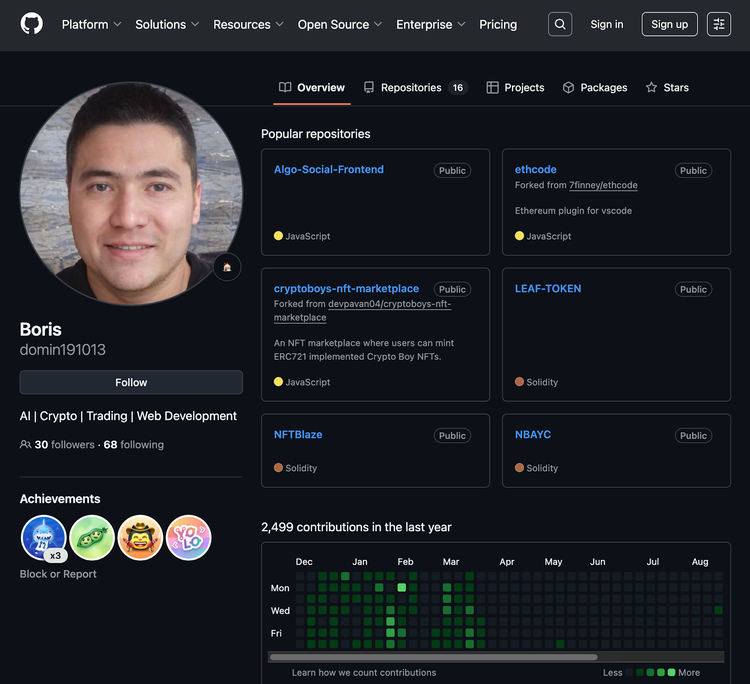Open the Algo-Social-Frontend repository

[329, 170]
